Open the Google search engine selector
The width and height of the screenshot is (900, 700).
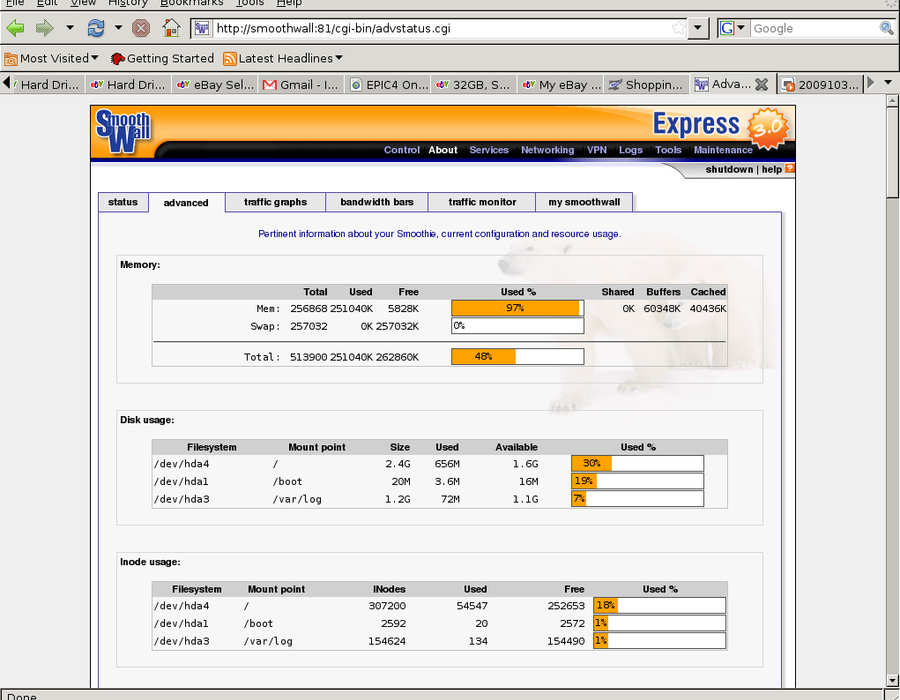(733, 28)
